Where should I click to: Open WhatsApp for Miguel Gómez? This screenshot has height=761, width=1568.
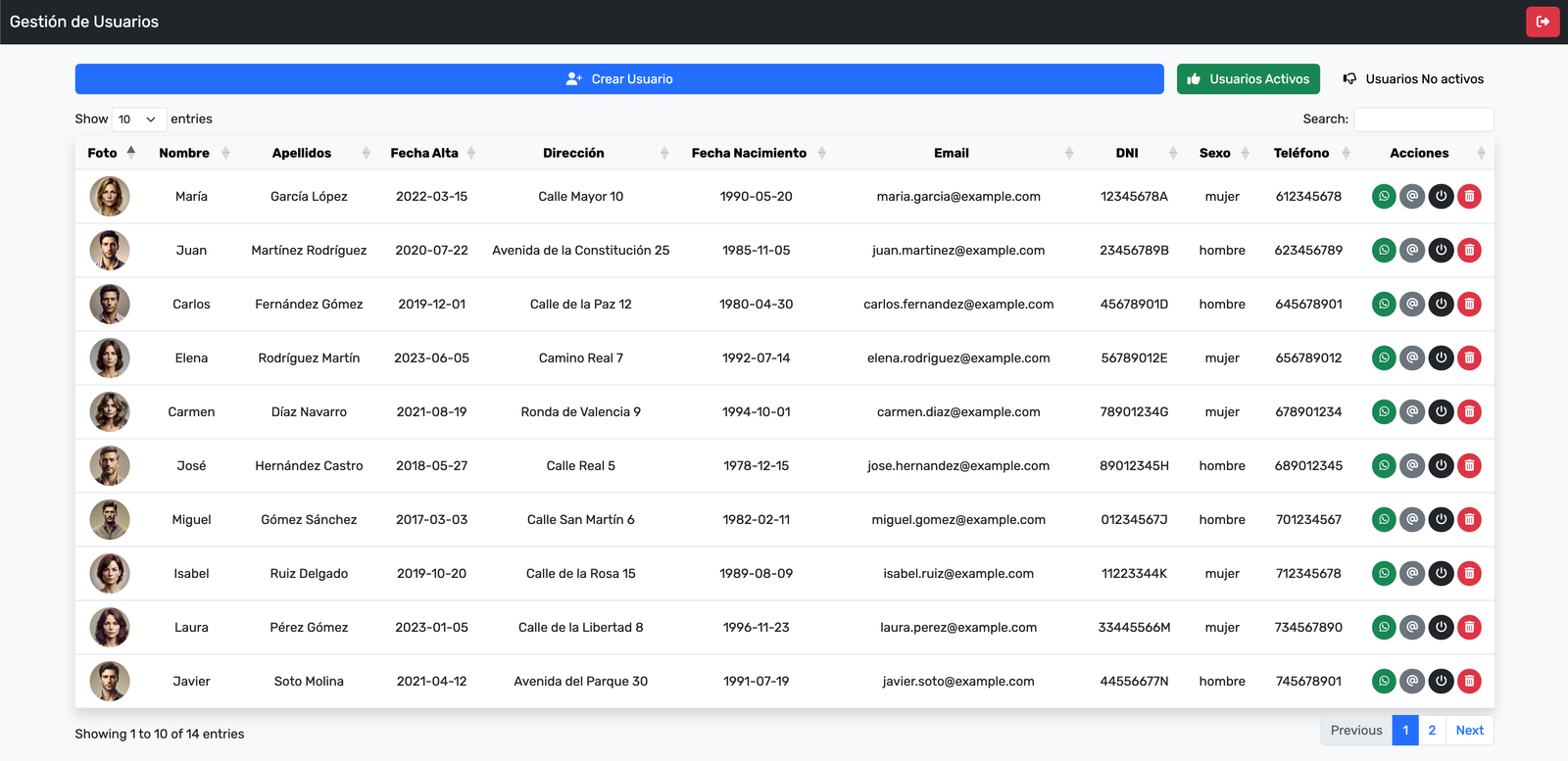tap(1384, 519)
